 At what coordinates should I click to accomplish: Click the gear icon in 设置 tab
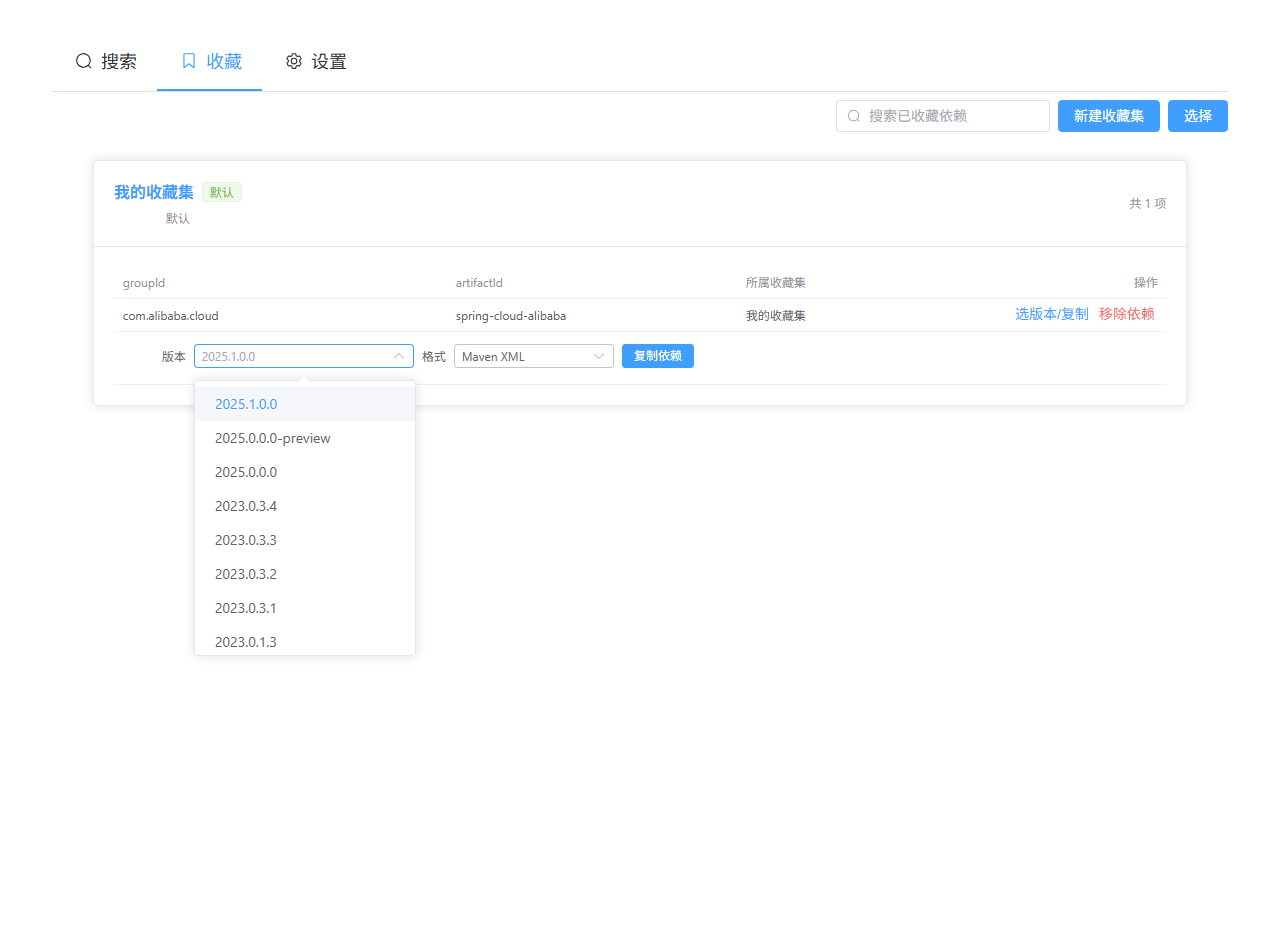pos(294,61)
